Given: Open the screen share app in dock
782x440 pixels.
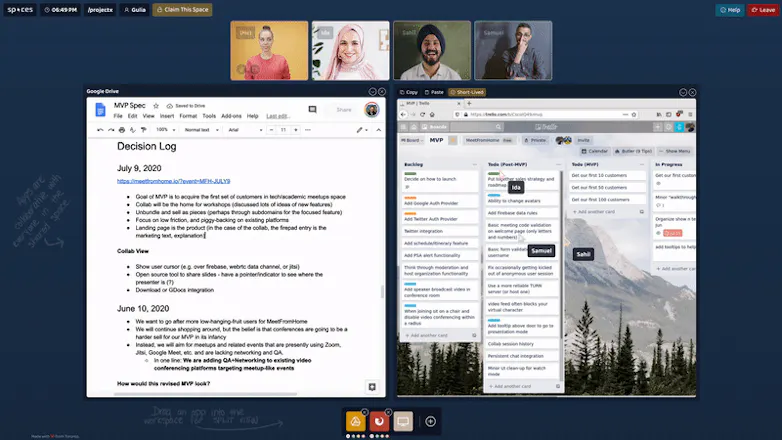Looking at the screenshot, I should 403,422.
